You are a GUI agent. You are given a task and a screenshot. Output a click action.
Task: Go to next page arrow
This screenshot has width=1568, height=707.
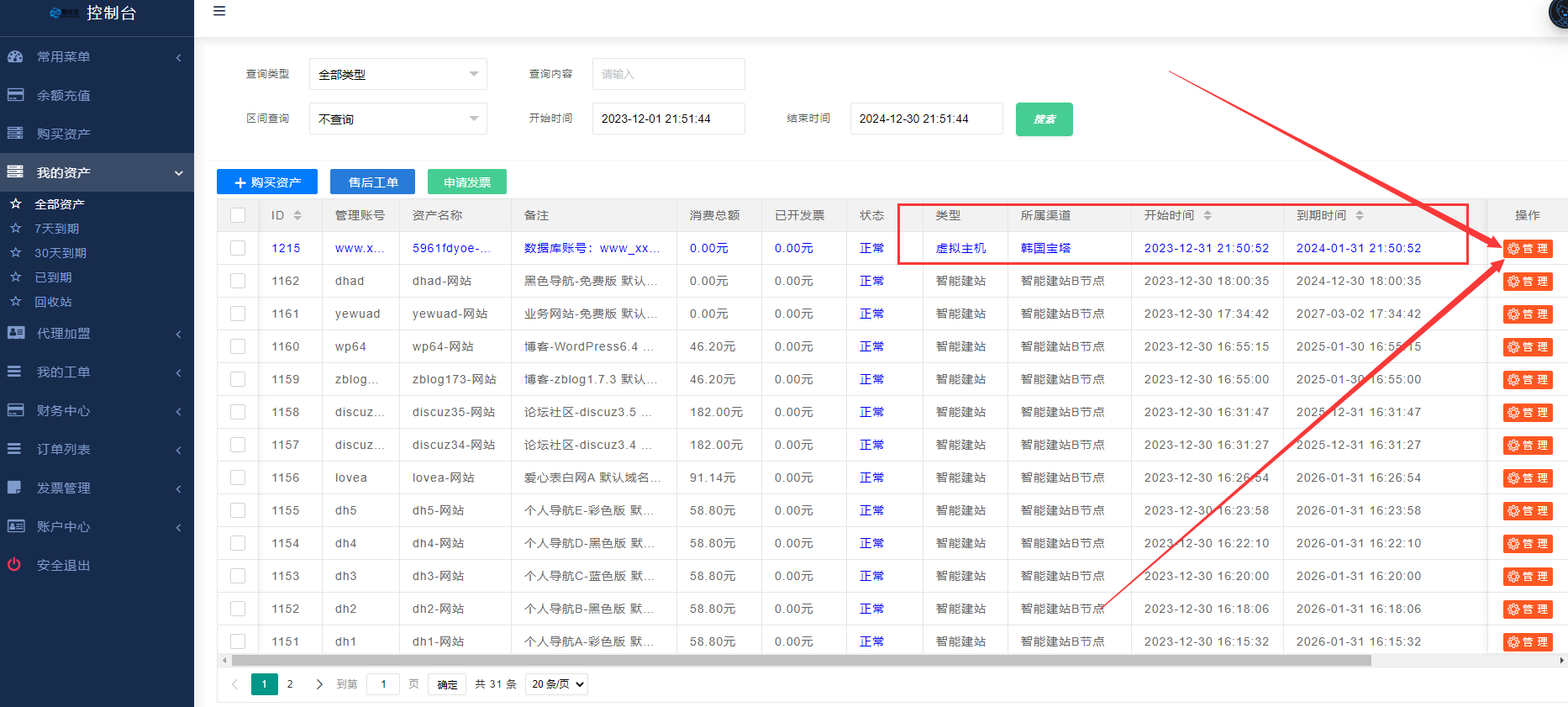tap(319, 684)
